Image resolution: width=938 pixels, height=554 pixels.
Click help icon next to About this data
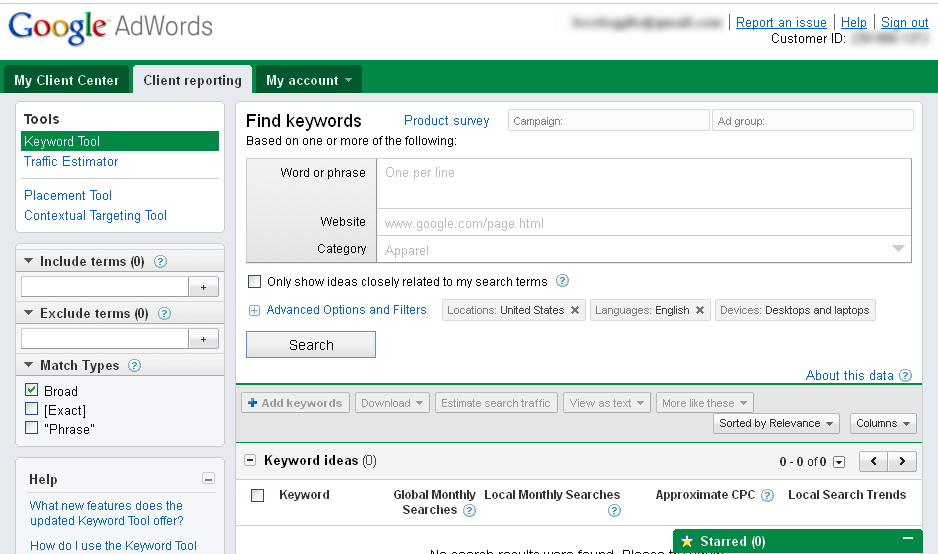point(905,376)
